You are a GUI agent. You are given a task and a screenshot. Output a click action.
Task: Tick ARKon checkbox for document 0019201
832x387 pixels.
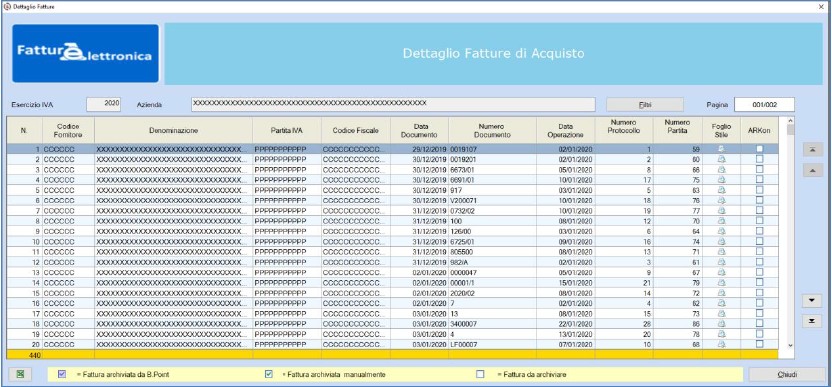(760, 159)
